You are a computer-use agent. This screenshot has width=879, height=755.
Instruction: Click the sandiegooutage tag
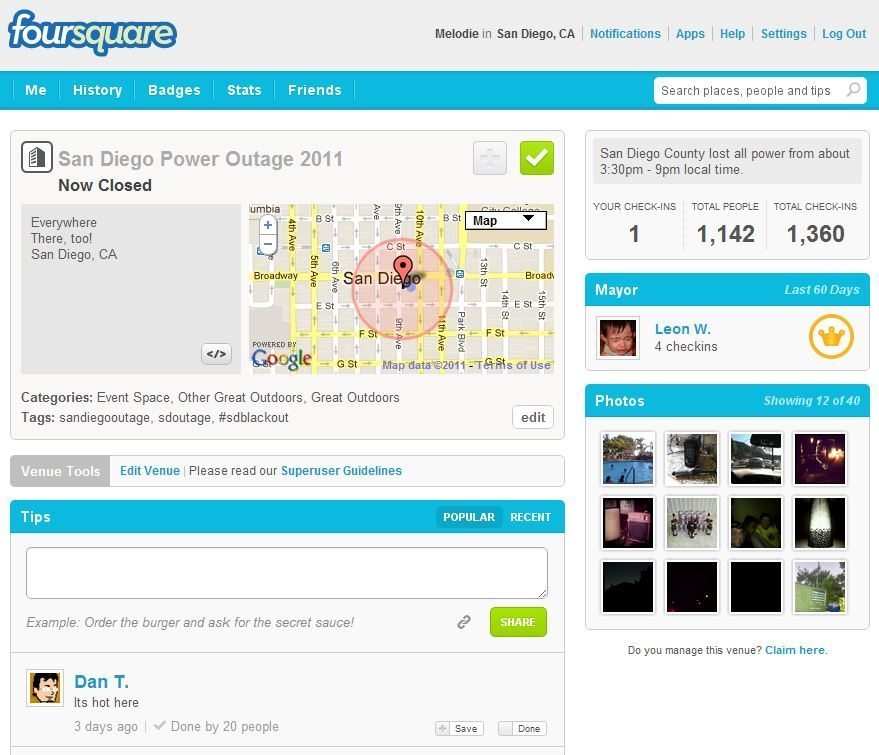[x=104, y=418]
